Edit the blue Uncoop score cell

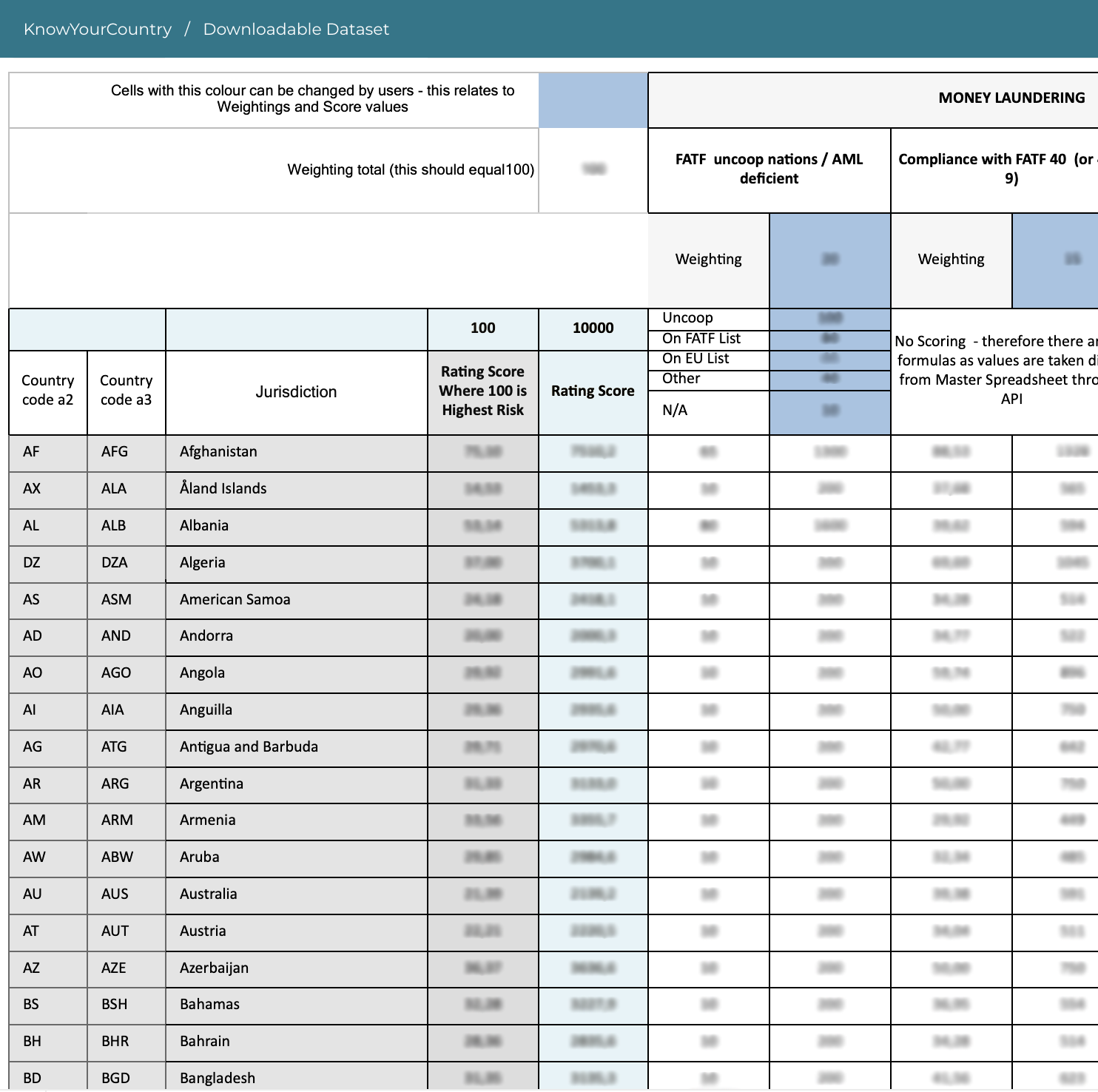click(830, 318)
